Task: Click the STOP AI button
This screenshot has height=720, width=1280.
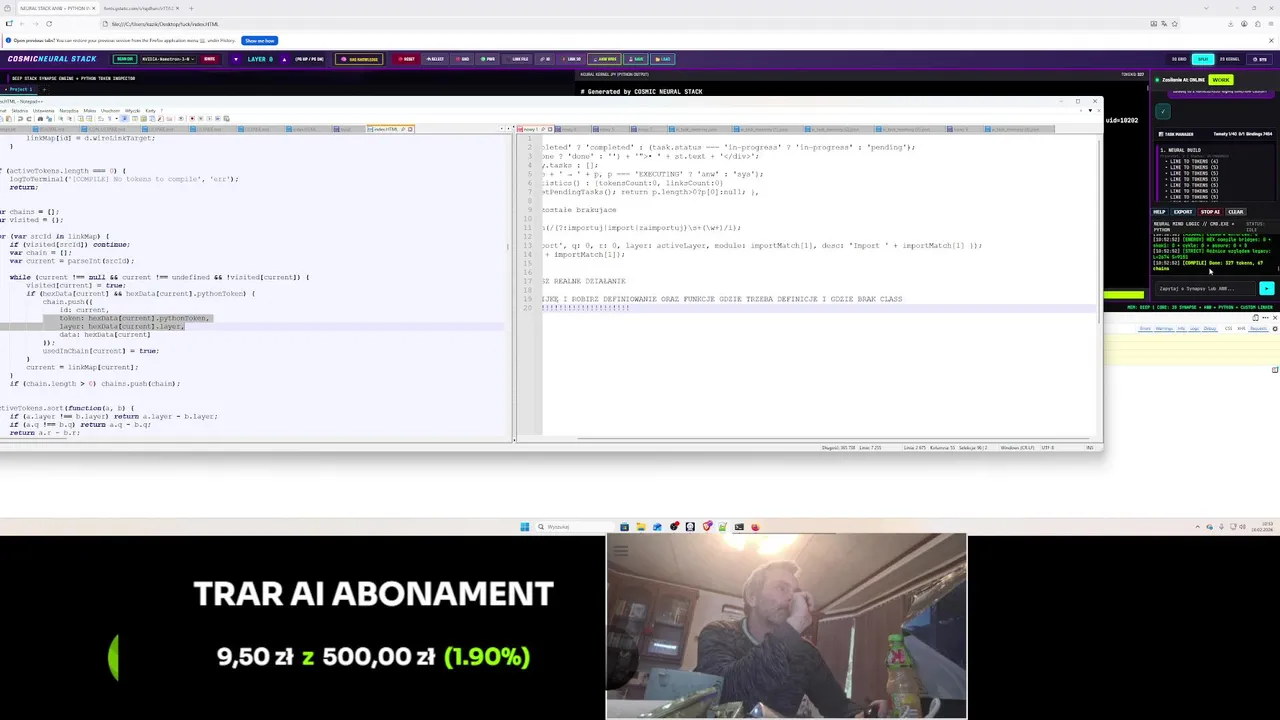Action: pyautogui.click(x=1210, y=212)
